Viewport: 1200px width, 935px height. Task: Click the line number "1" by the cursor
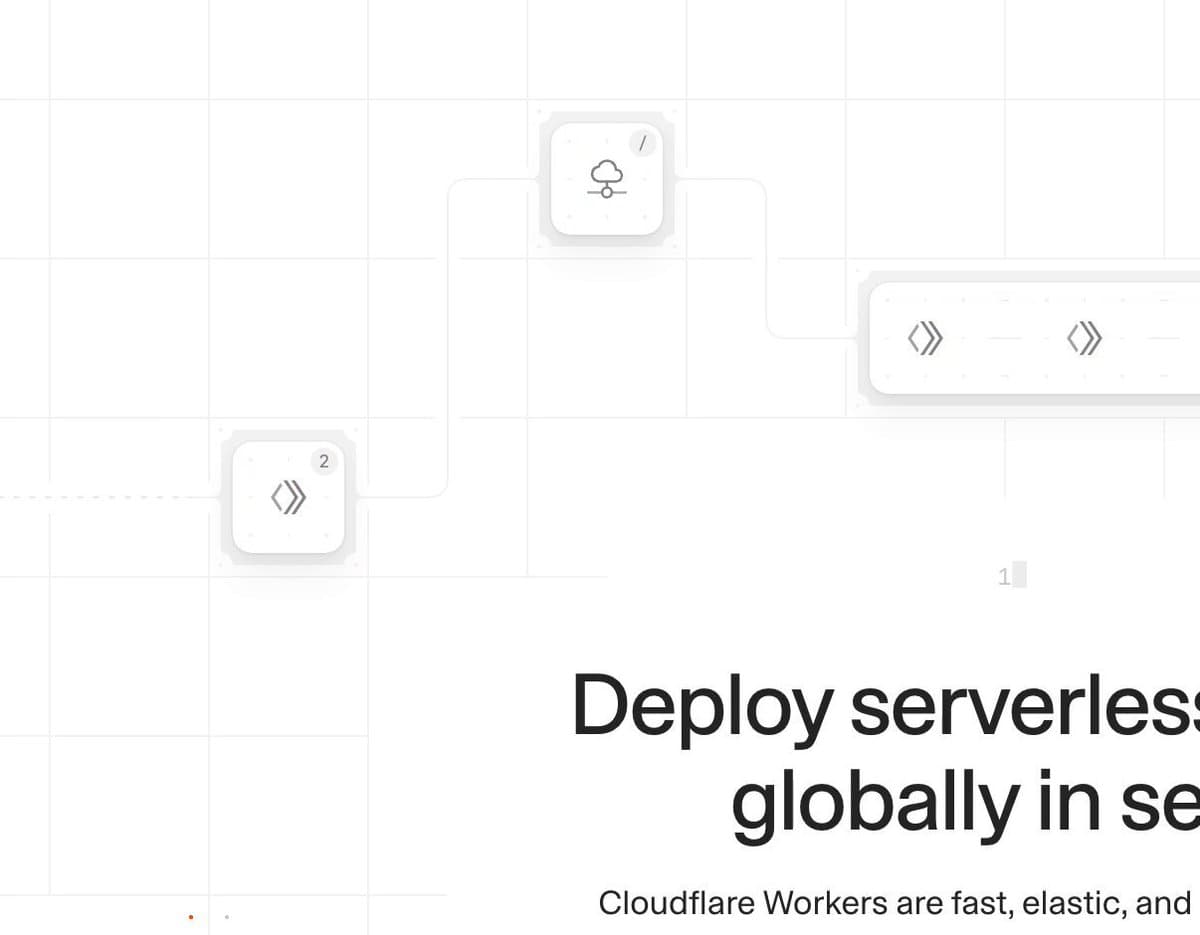click(x=1004, y=576)
